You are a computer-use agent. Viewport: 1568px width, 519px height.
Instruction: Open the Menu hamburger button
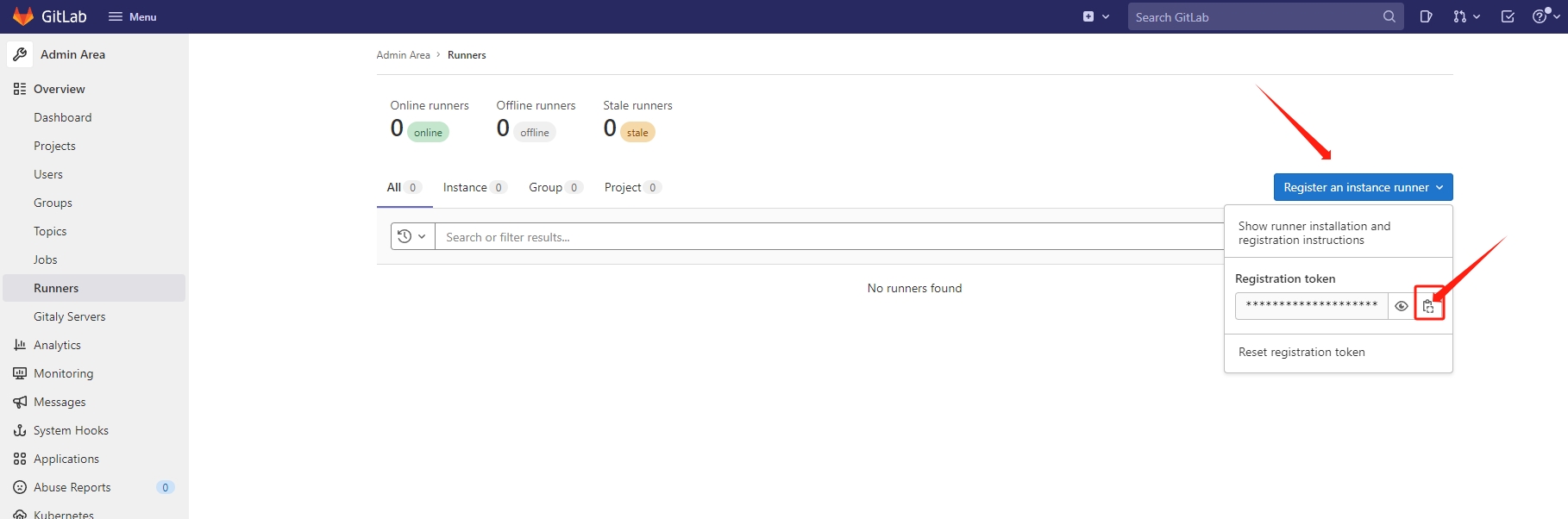132,16
